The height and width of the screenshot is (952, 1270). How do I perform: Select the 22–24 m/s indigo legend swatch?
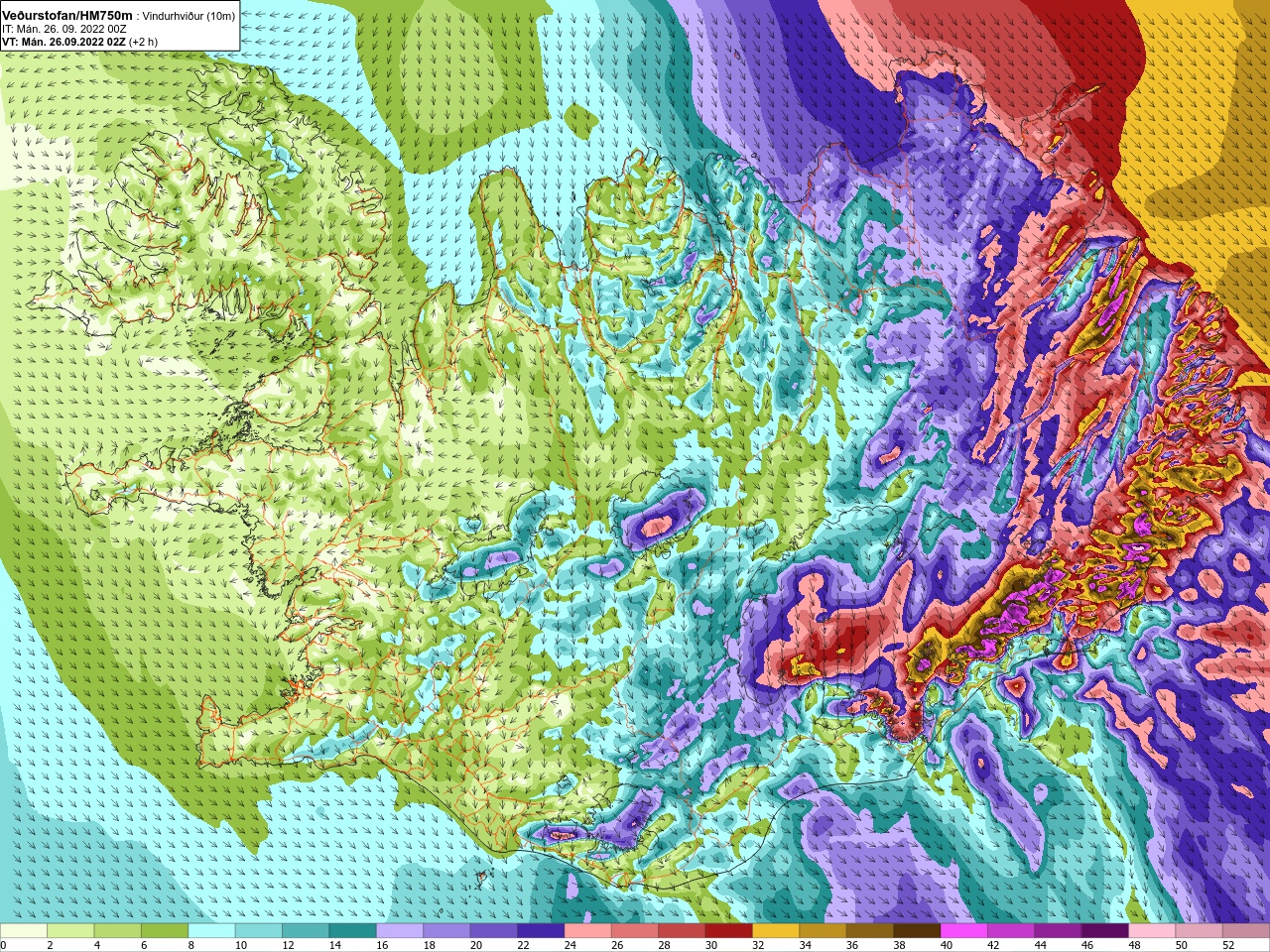542,931
